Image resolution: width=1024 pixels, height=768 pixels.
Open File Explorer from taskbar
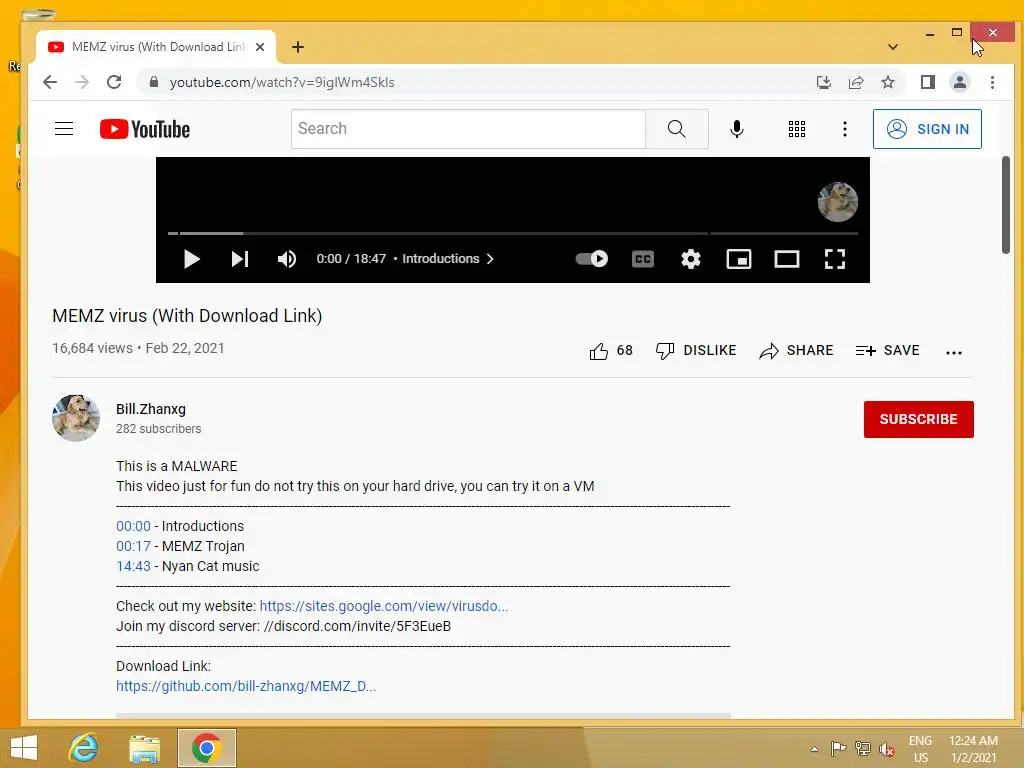coord(144,748)
